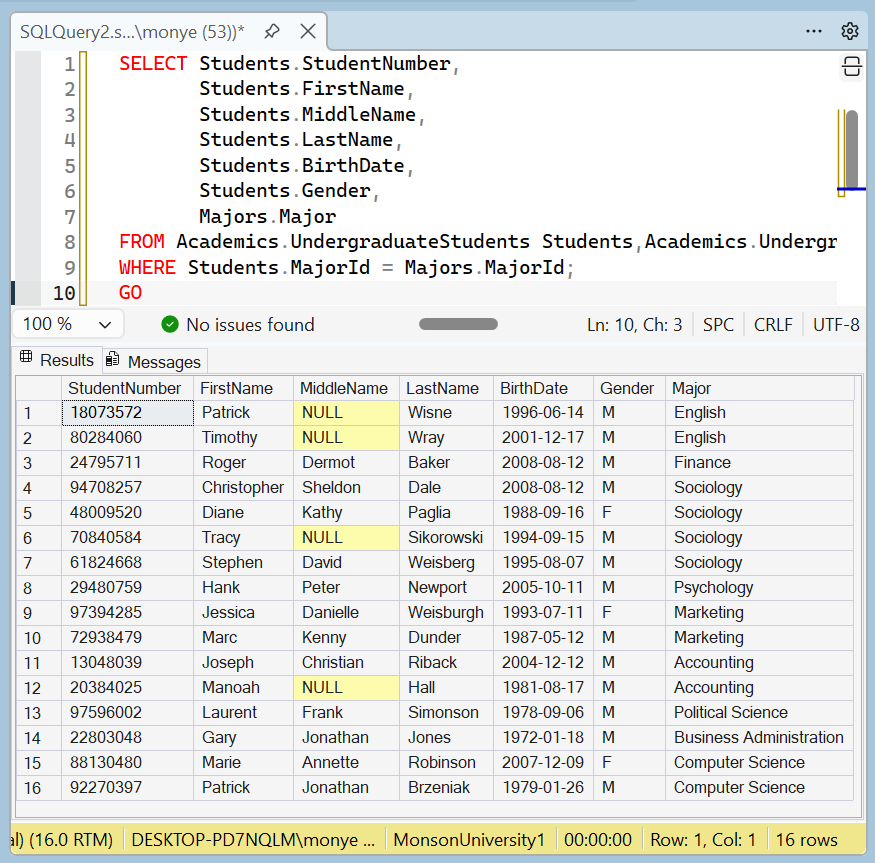The width and height of the screenshot is (875, 863).
Task: Click the Finance major cell
Action: [759, 463]
